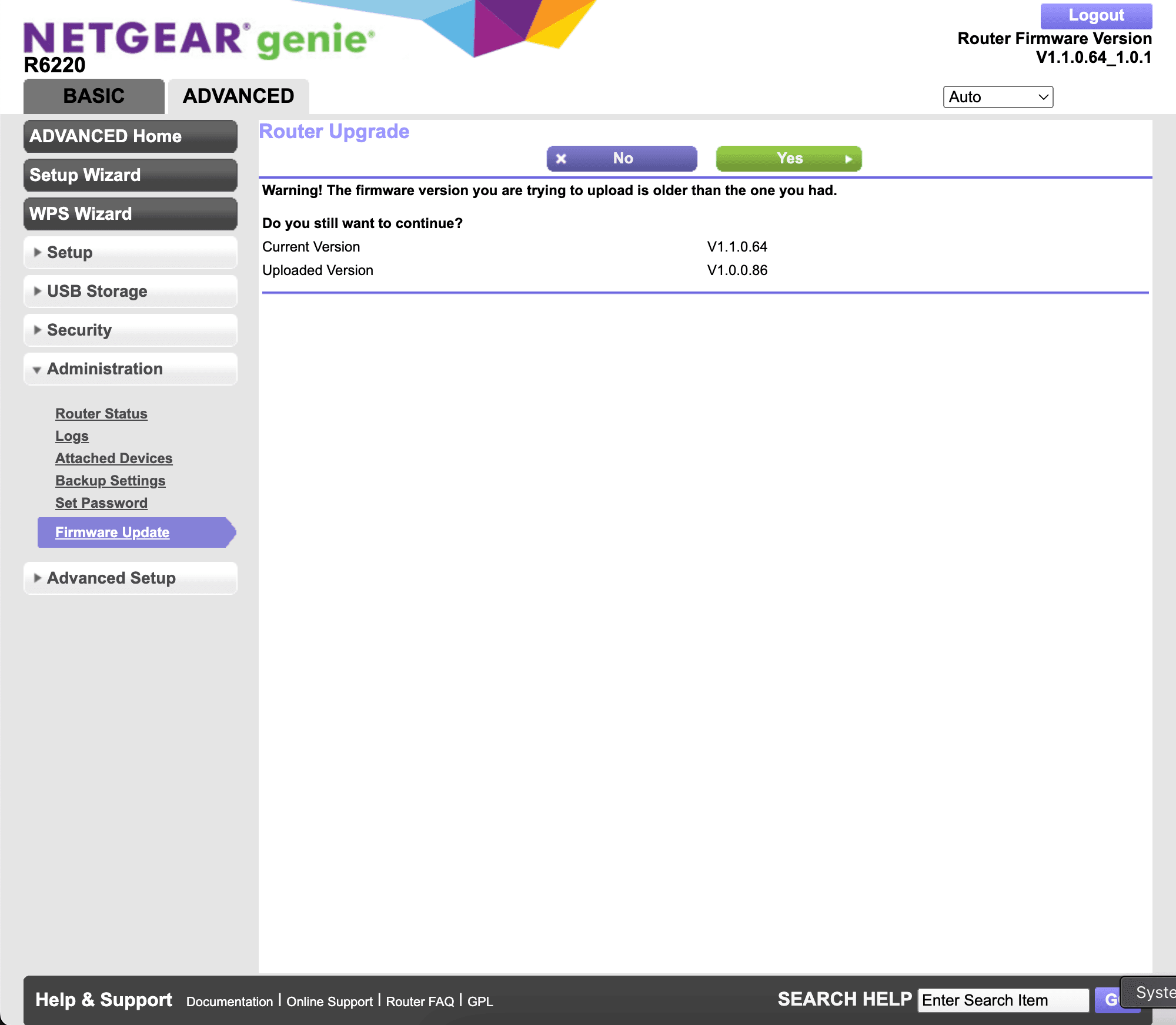Click the X icon on the No button
Viewport: 1176px width, 1025px height.
[561, 159]
